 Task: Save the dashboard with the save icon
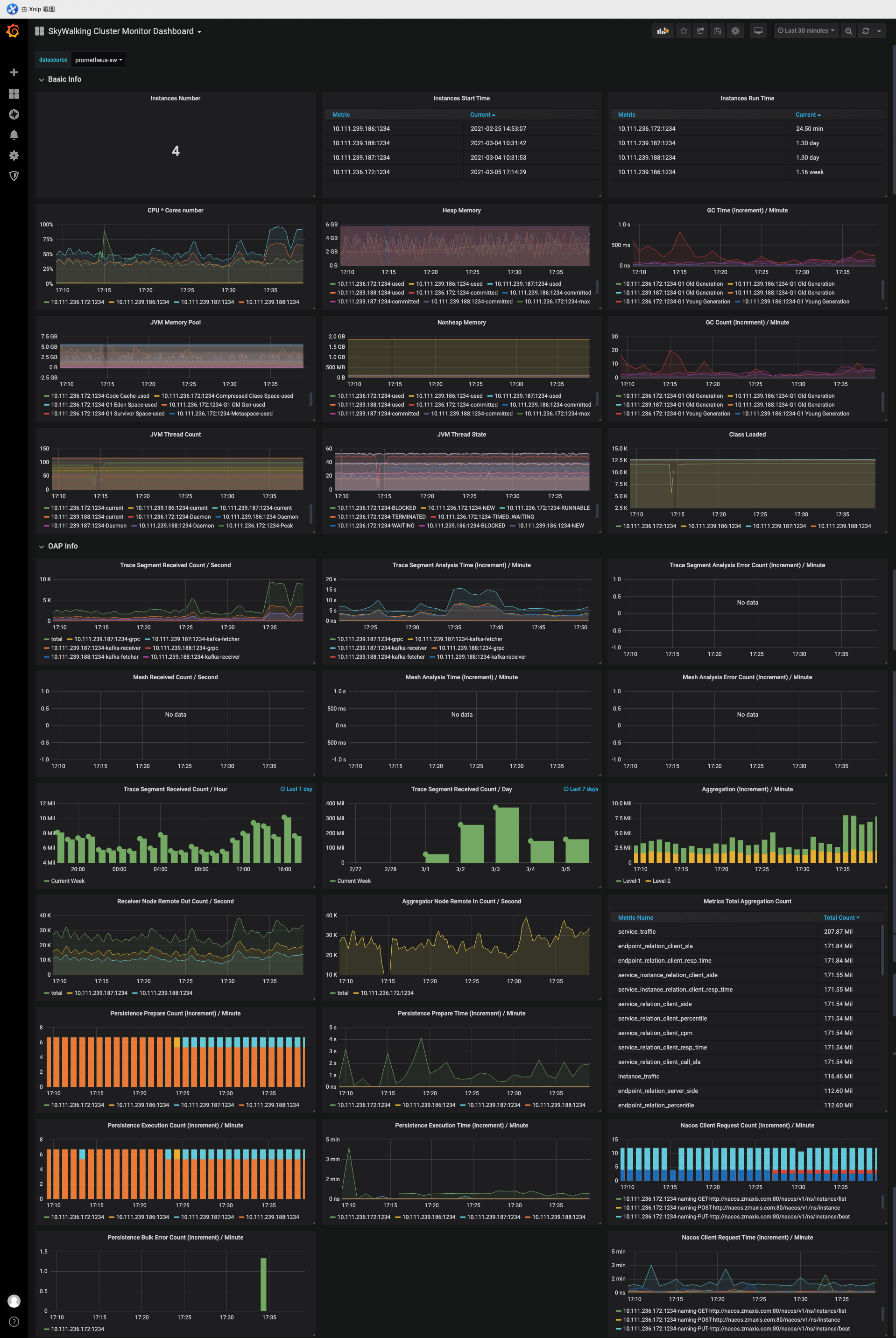[x=717, y=31]
